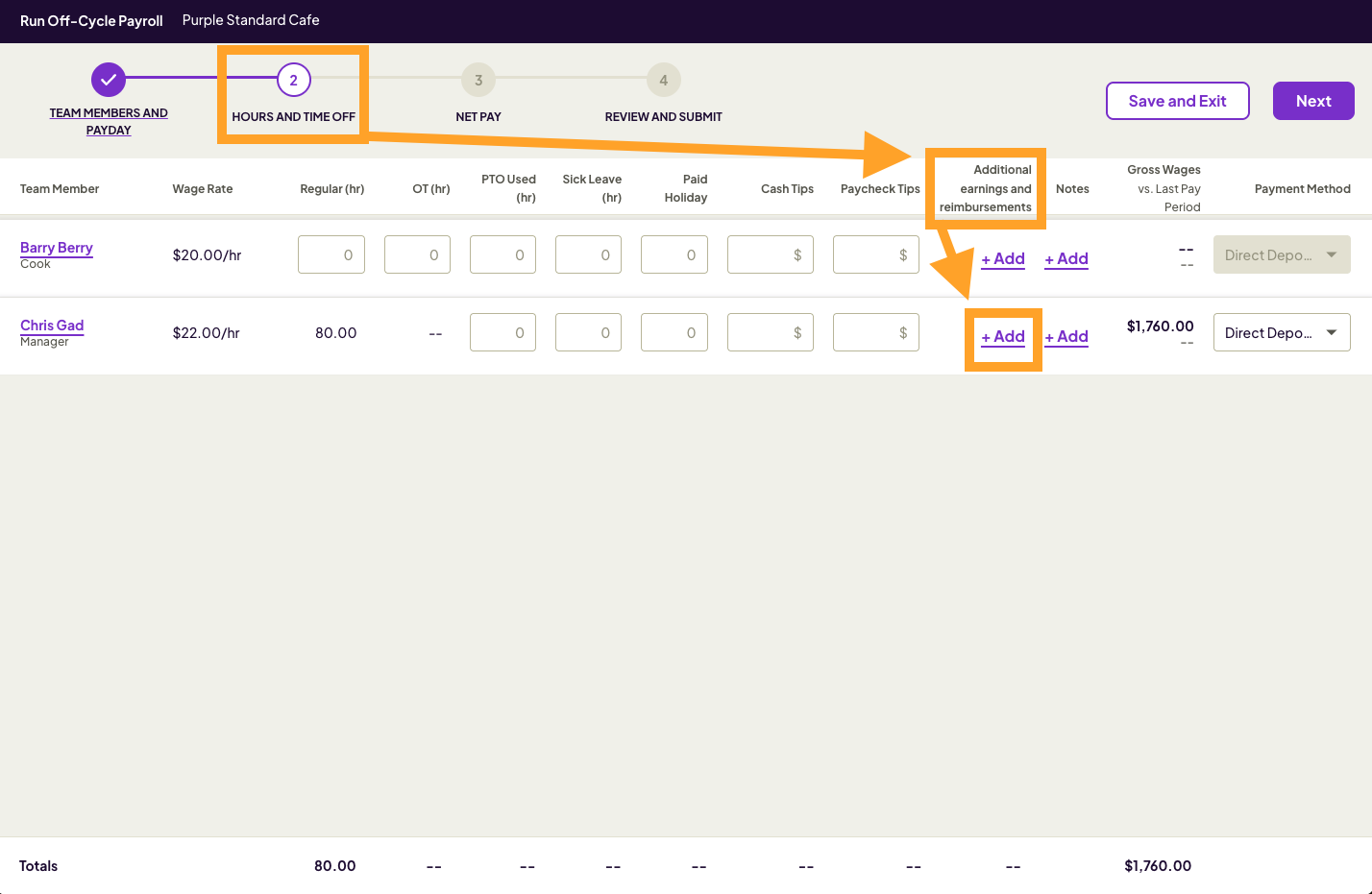Click the completed step 1 checkmark circle

tap(109, 81)
